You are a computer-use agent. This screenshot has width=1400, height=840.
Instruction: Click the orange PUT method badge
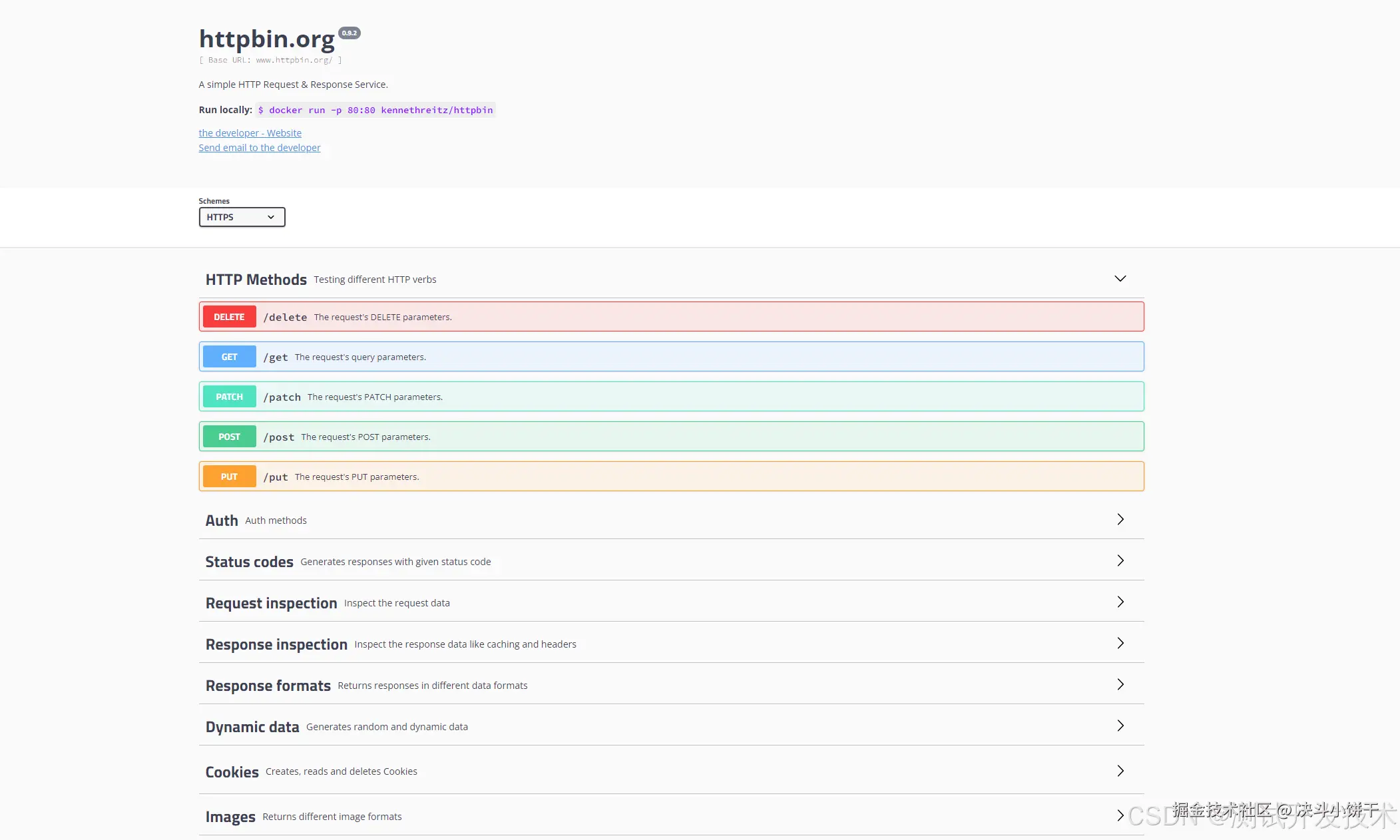229,477
